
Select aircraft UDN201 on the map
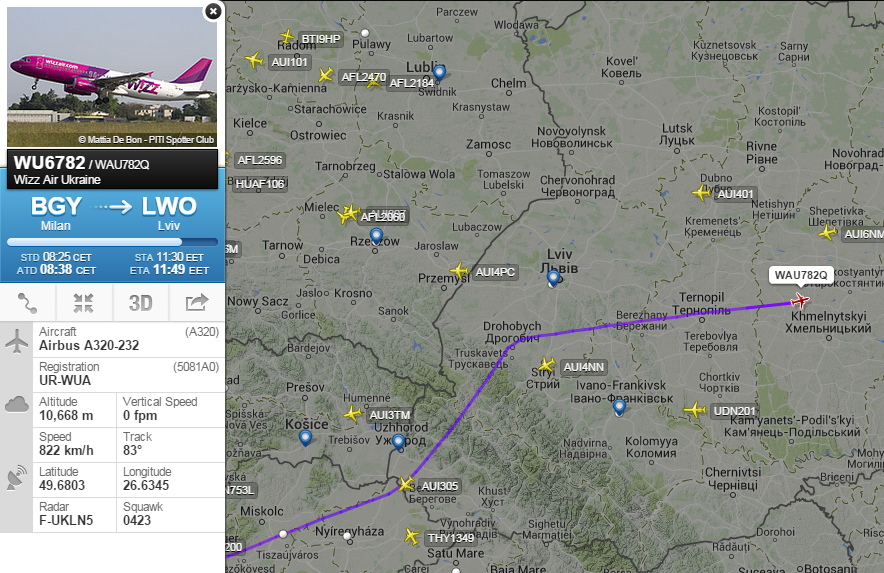695,410
